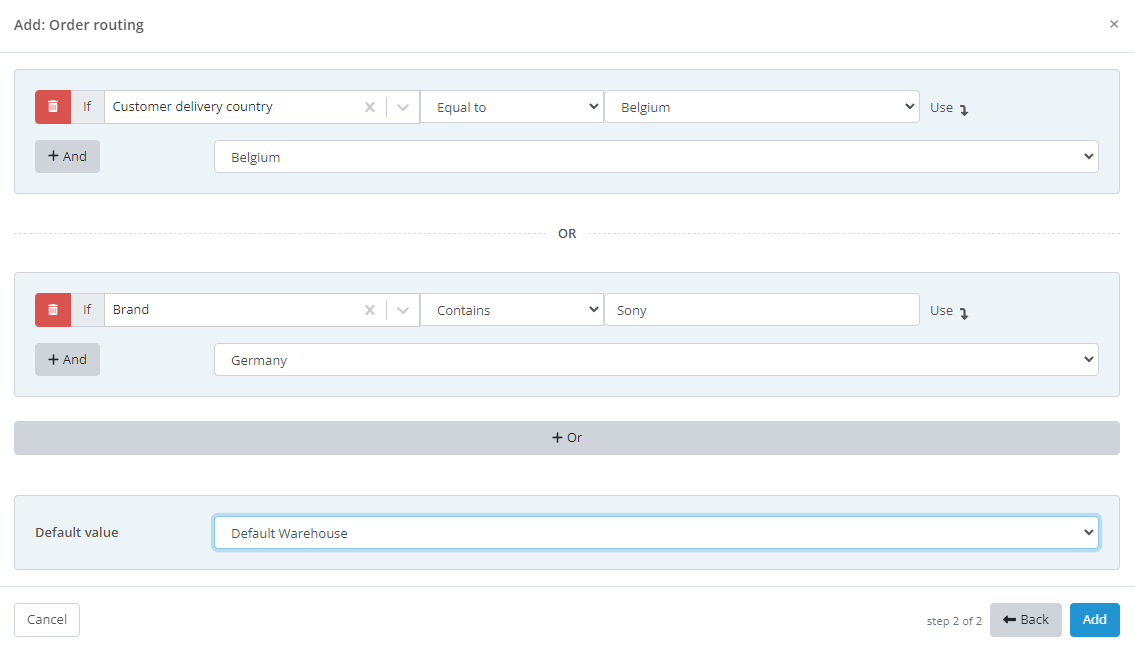Add an And condition to Brand rule

pos(67,360)
